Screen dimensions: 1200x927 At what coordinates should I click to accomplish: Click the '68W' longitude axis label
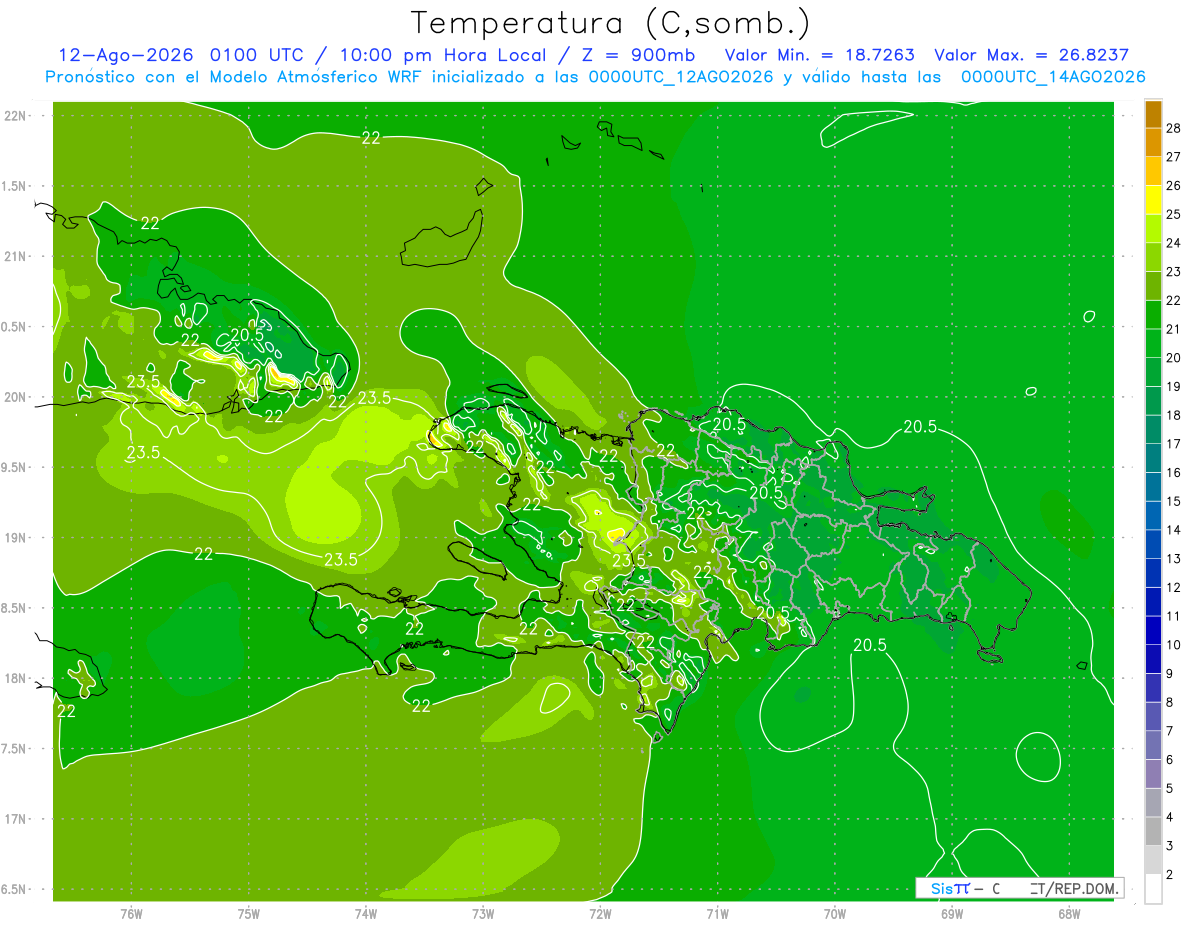tap(1069, 914)
